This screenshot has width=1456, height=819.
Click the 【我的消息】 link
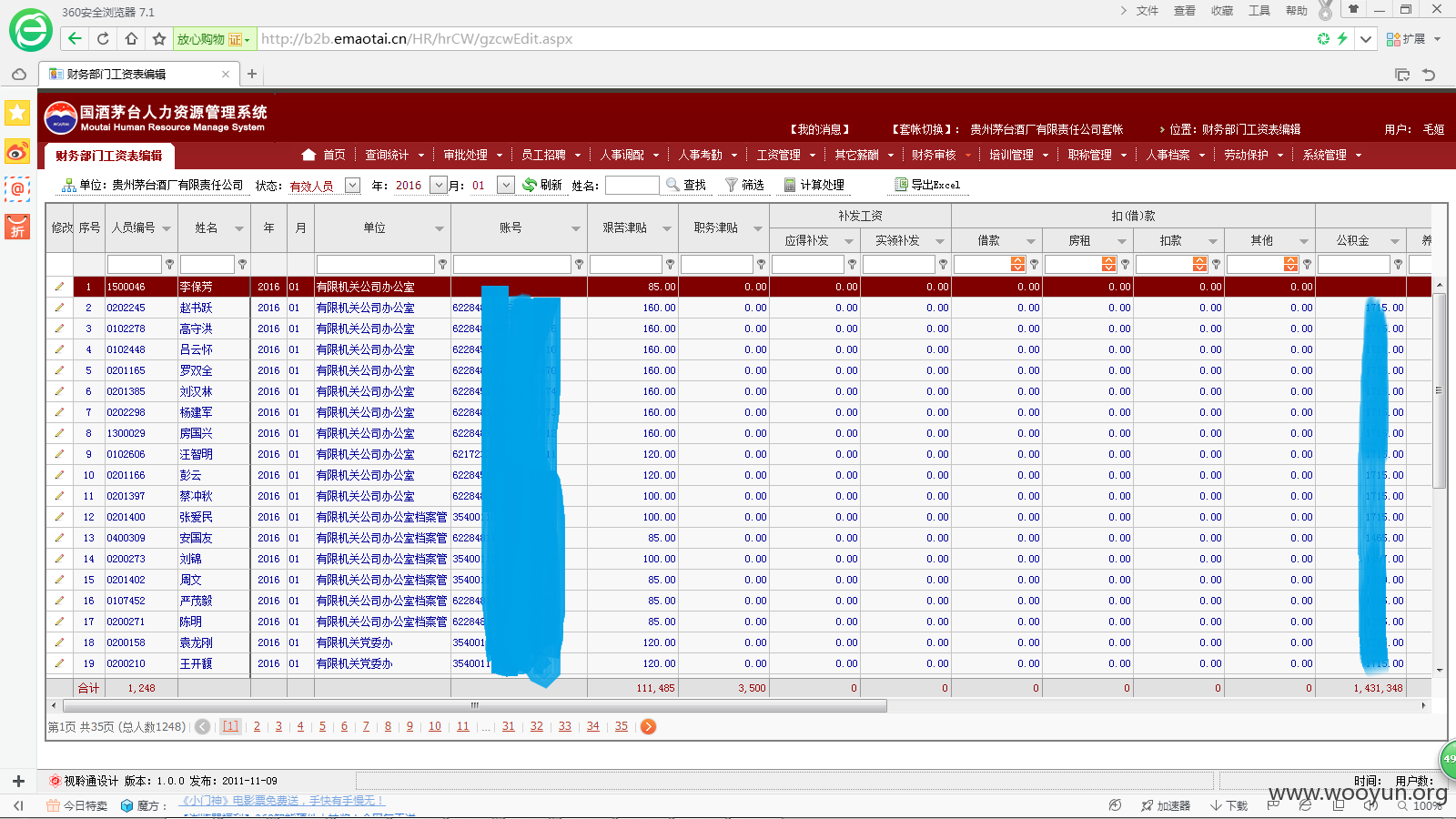click(x=820, y=129)
